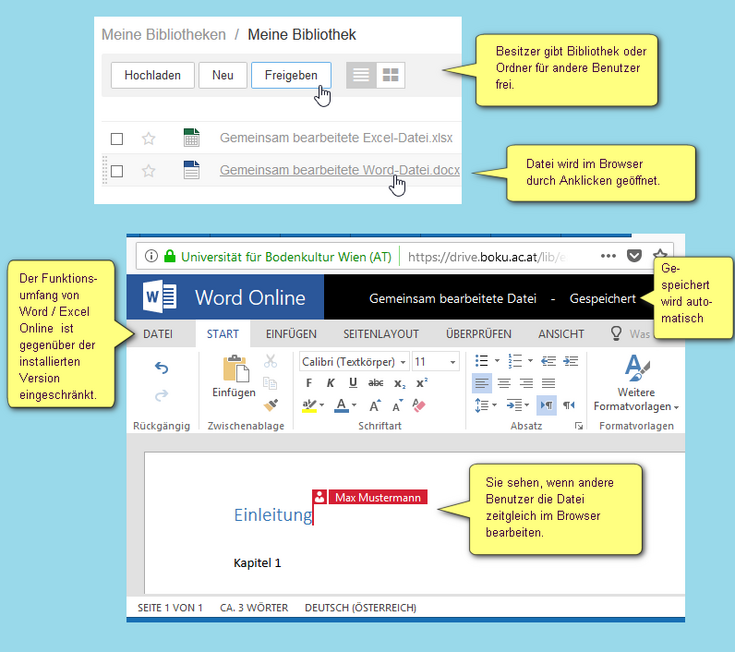
Task: Click the Copy icon in Zwischenablage
Action: [270, 383]
